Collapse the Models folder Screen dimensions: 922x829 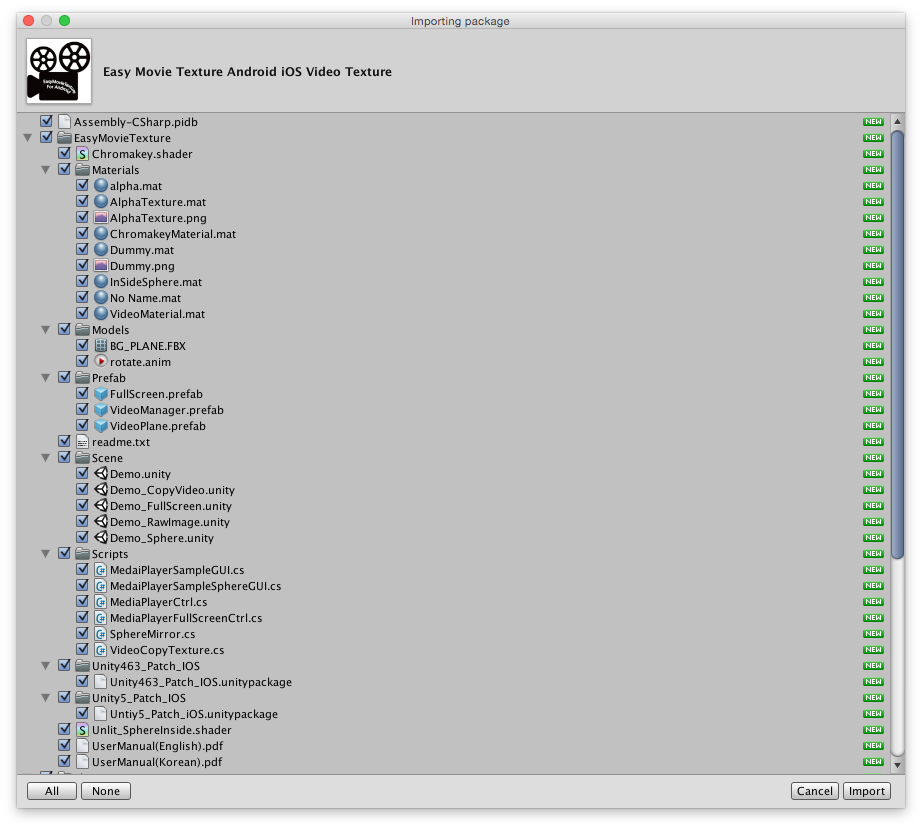coord(45,330)
